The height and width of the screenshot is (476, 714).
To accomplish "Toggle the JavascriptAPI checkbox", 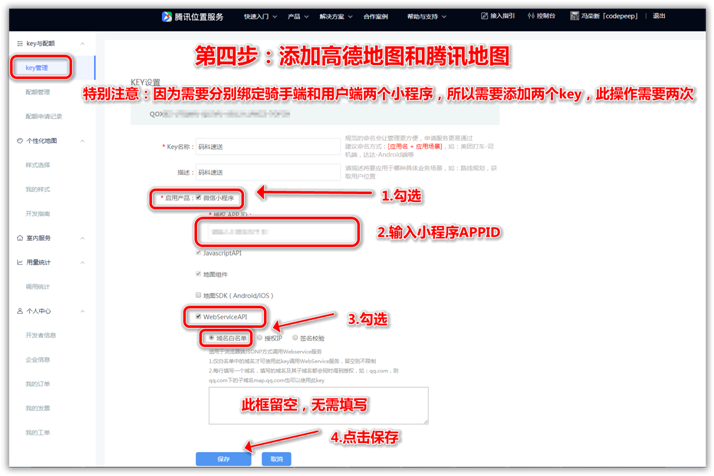I will (199, 252).
